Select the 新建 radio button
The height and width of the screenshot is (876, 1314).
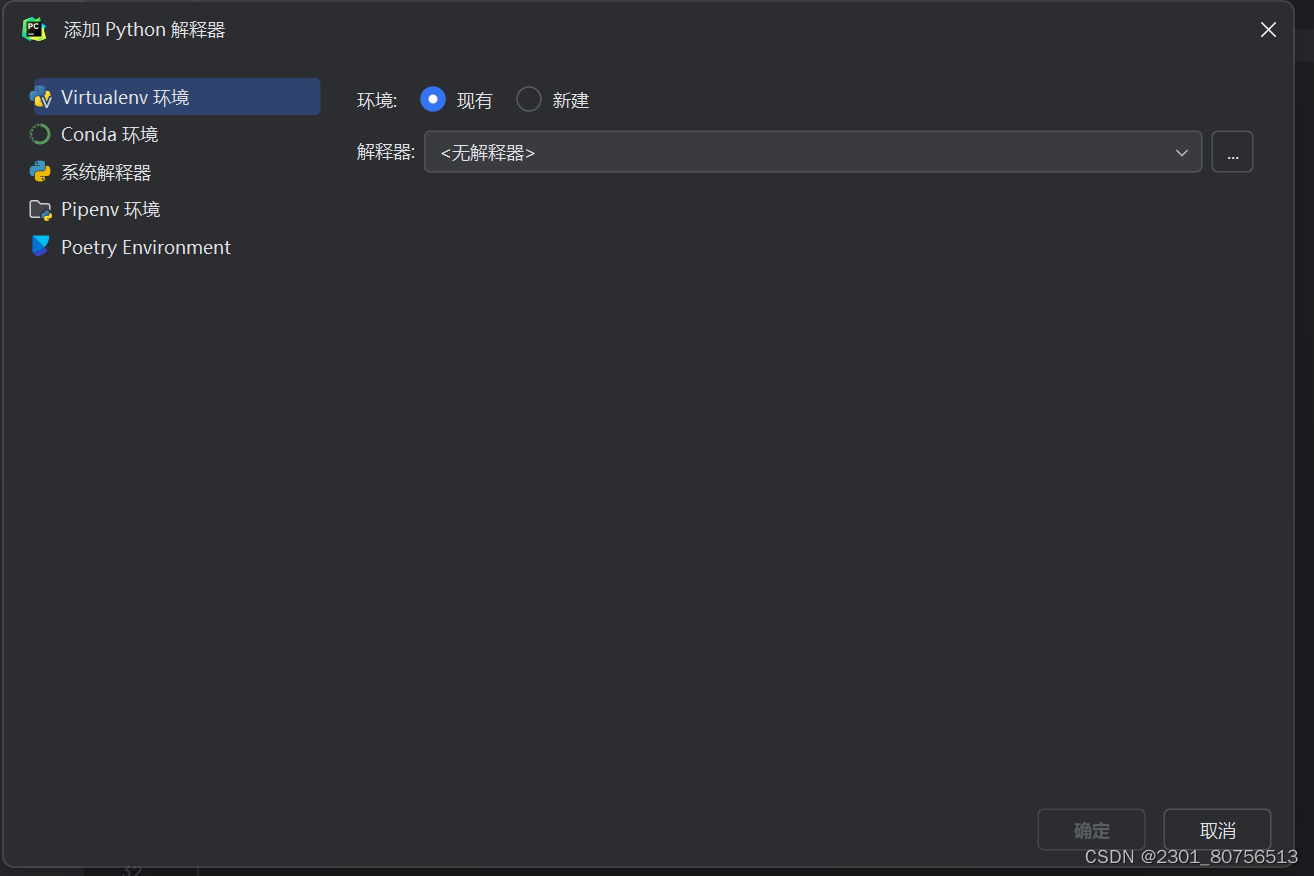tap(529, 99)
